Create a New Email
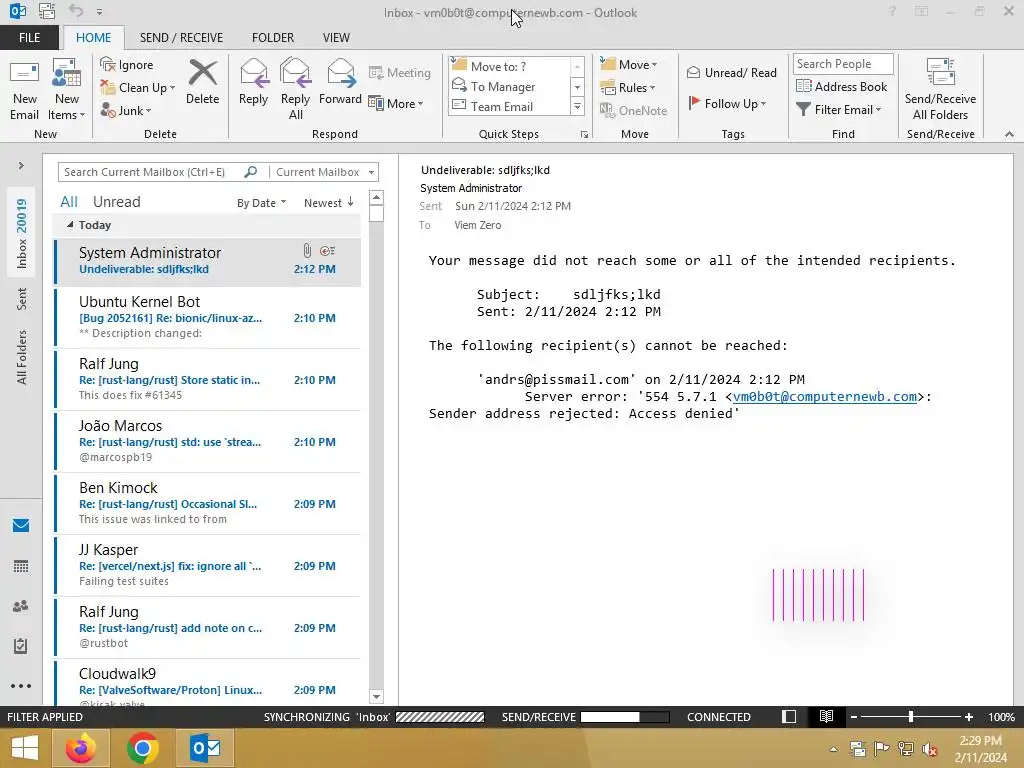1024x768 pixels. (25, 89)
